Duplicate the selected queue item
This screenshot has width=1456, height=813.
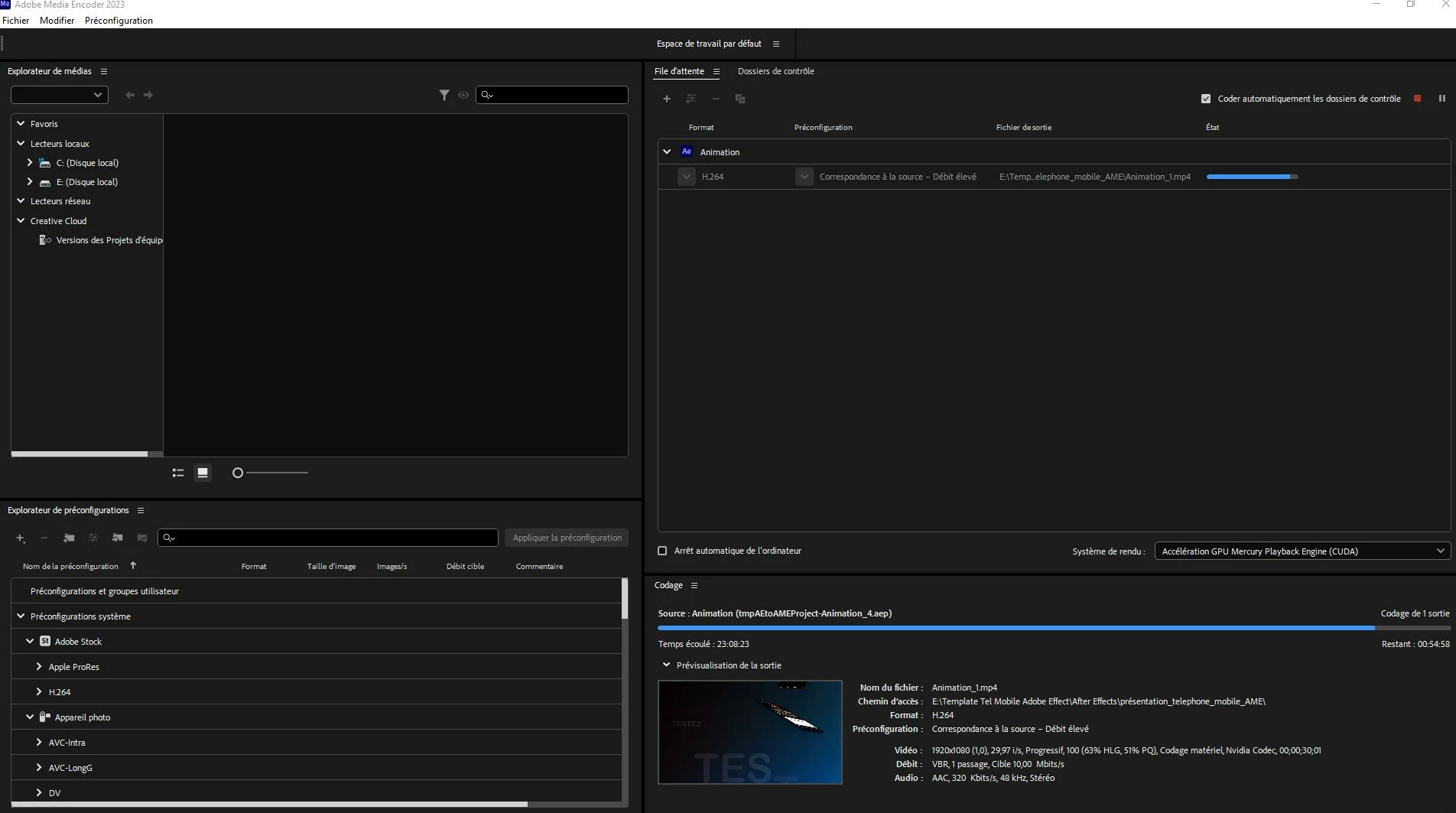pos(740,99)
